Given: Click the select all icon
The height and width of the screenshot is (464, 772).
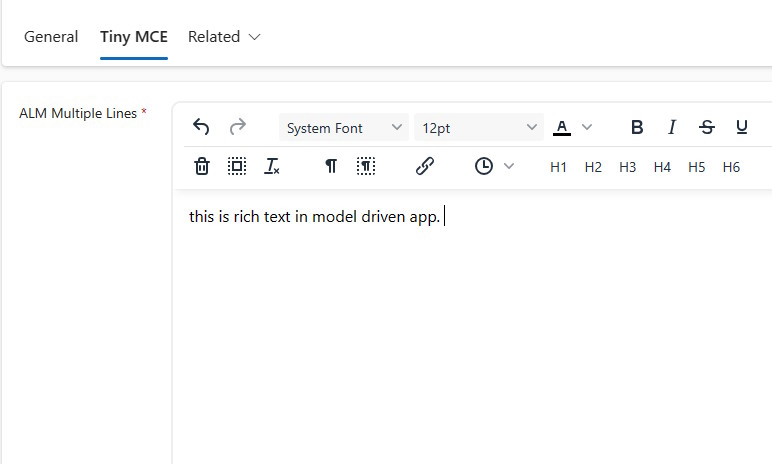Looking at the screenshot, I should pos(237,166).
